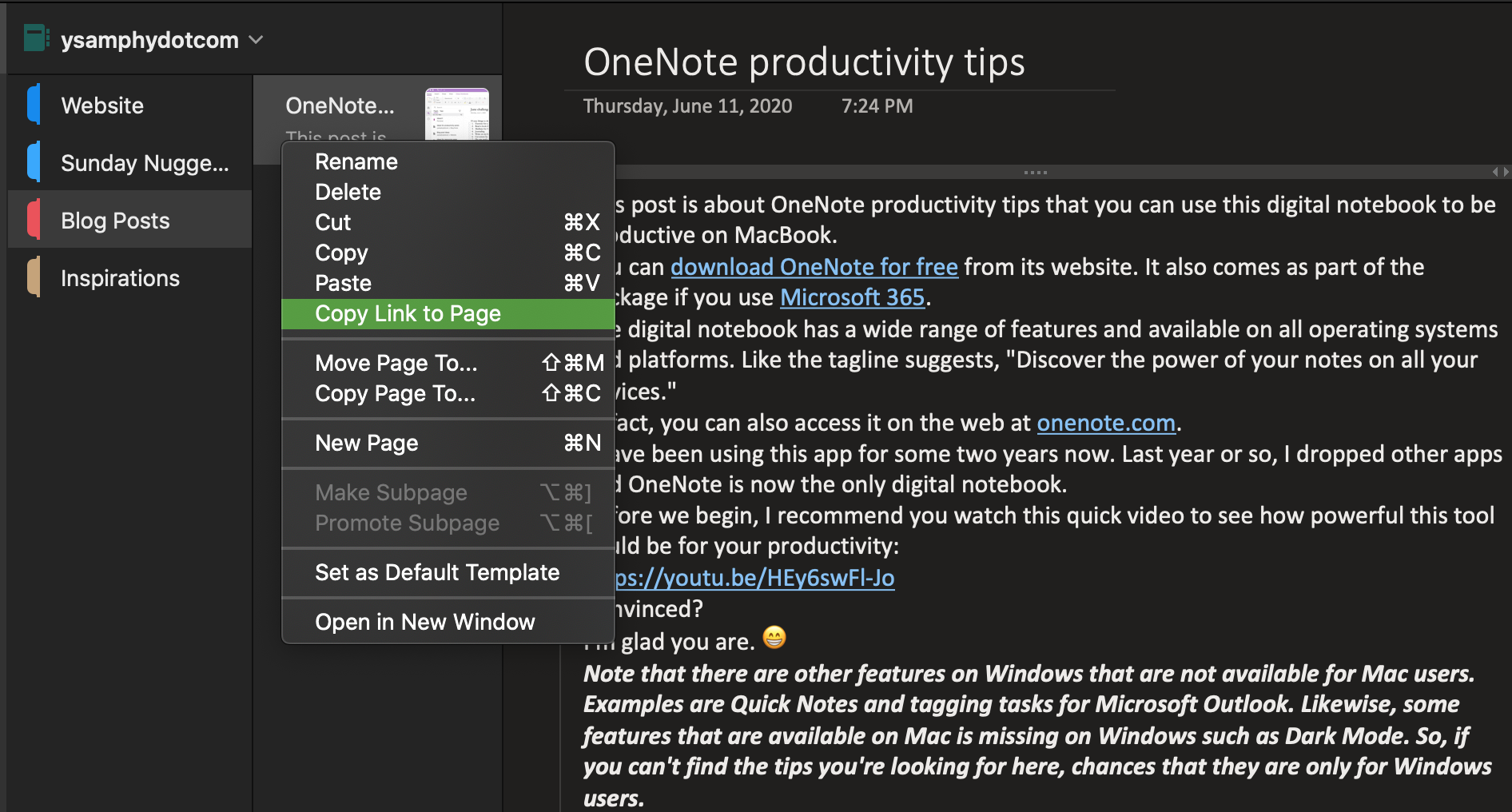This screenshot has width=1512, height=812.
Task: Click Set as Default Template entry
Action: coord(448,572)
